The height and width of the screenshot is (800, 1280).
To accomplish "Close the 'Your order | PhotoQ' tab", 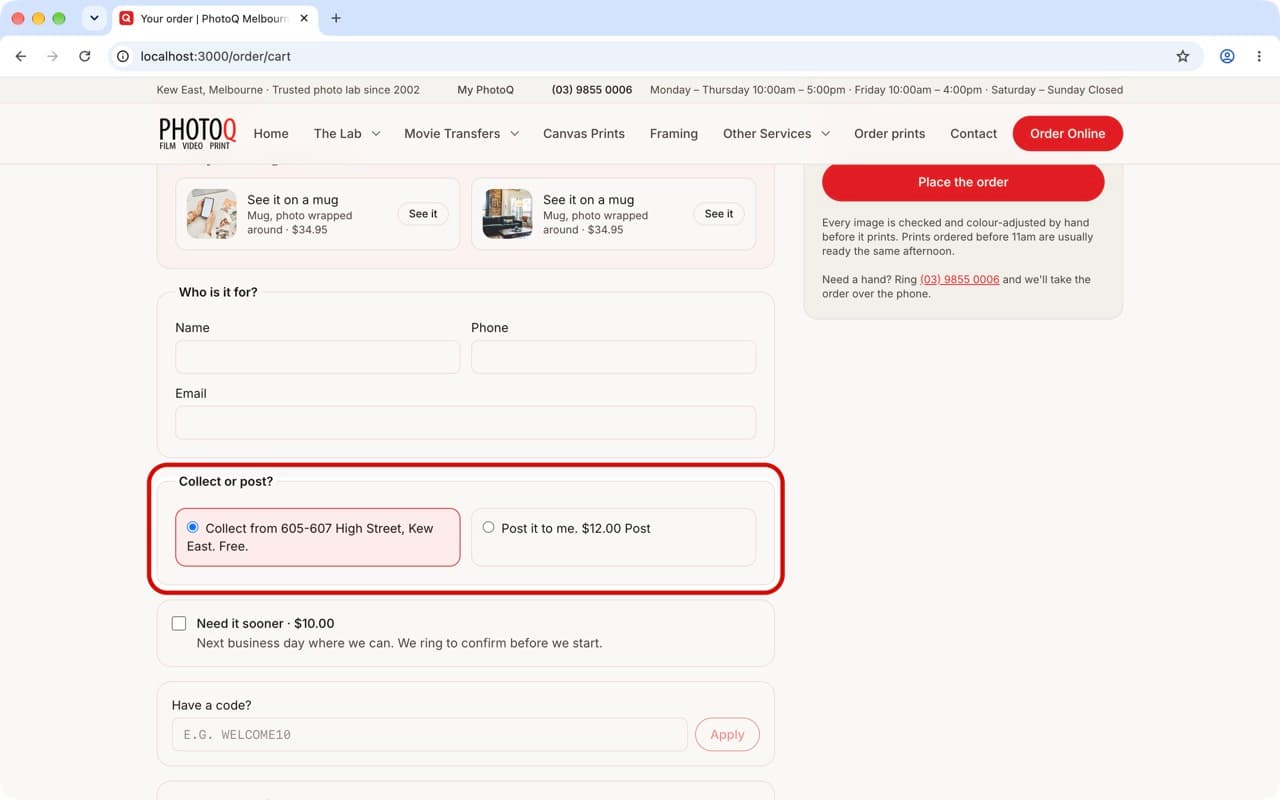I will (x=304, y=18).
